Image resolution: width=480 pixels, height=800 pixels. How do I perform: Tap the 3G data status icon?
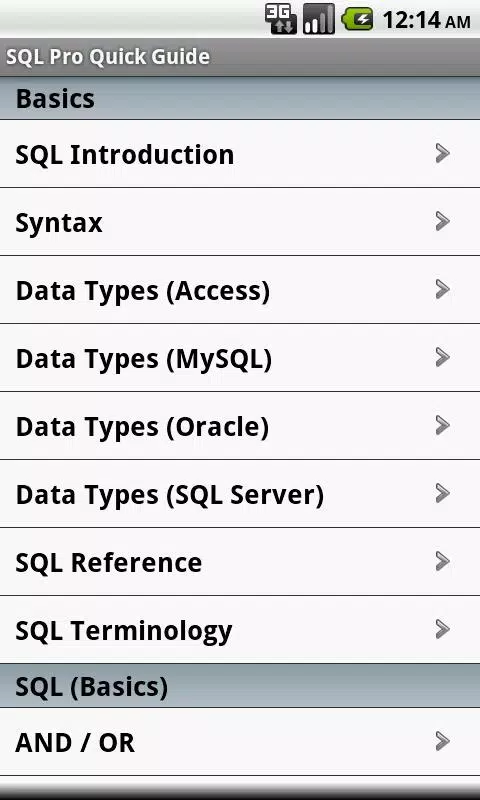click(x=281, y=19)
